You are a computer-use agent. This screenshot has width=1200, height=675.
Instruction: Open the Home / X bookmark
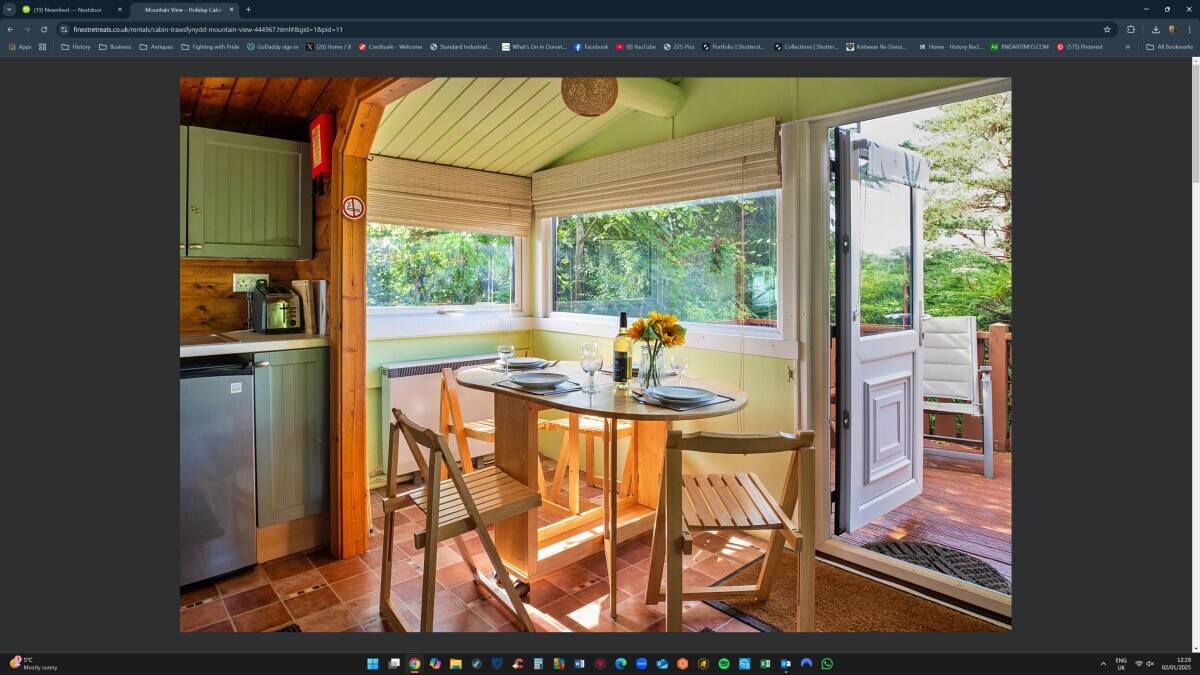[x=329, y=46]
